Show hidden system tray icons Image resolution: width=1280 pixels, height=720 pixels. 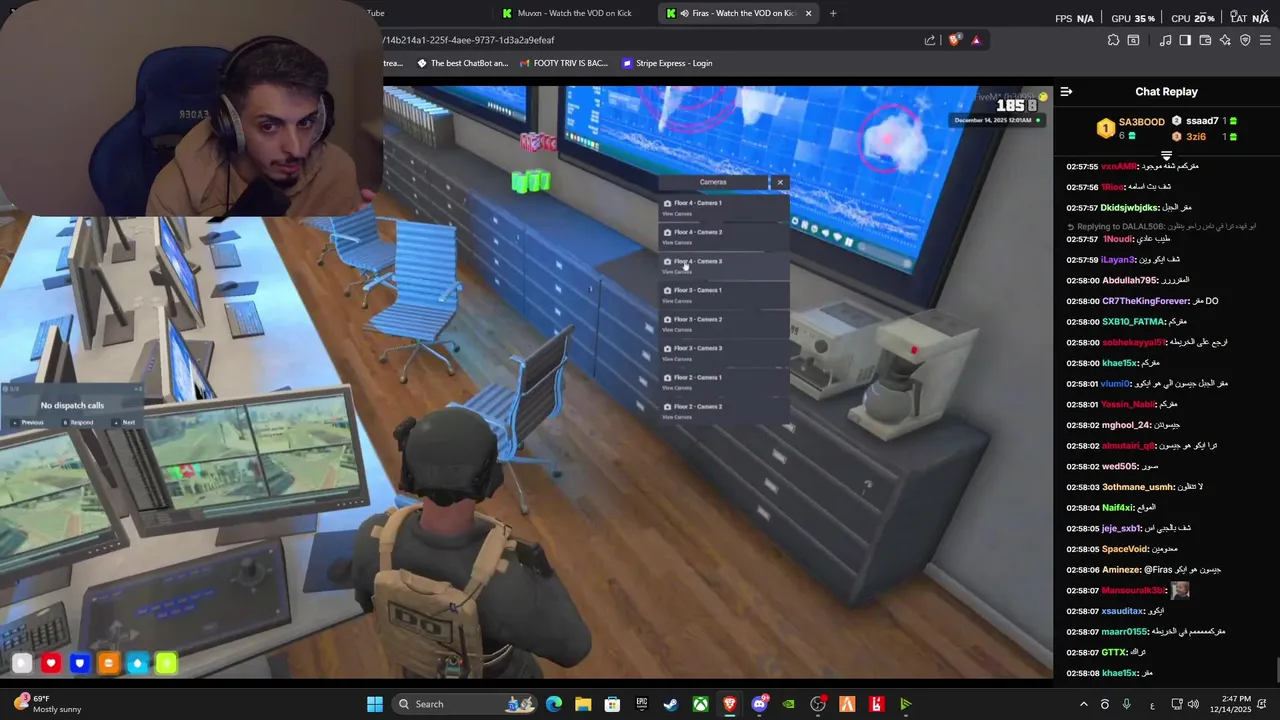click(1083, 704)
